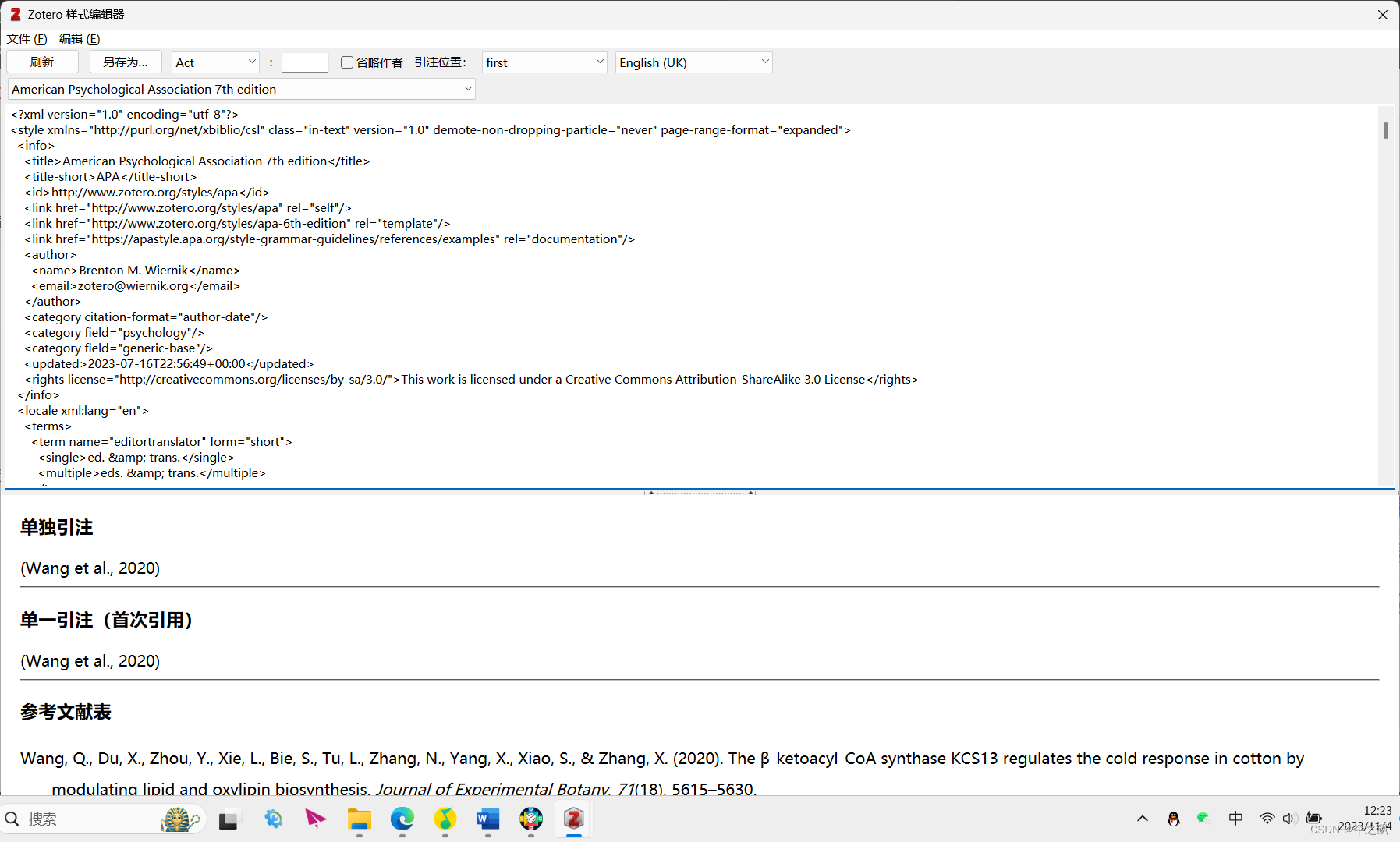This screenshot has width=1400, height=842.
Task: Click the line with zotero@wiernik.org email
Action: pos(136,285)
